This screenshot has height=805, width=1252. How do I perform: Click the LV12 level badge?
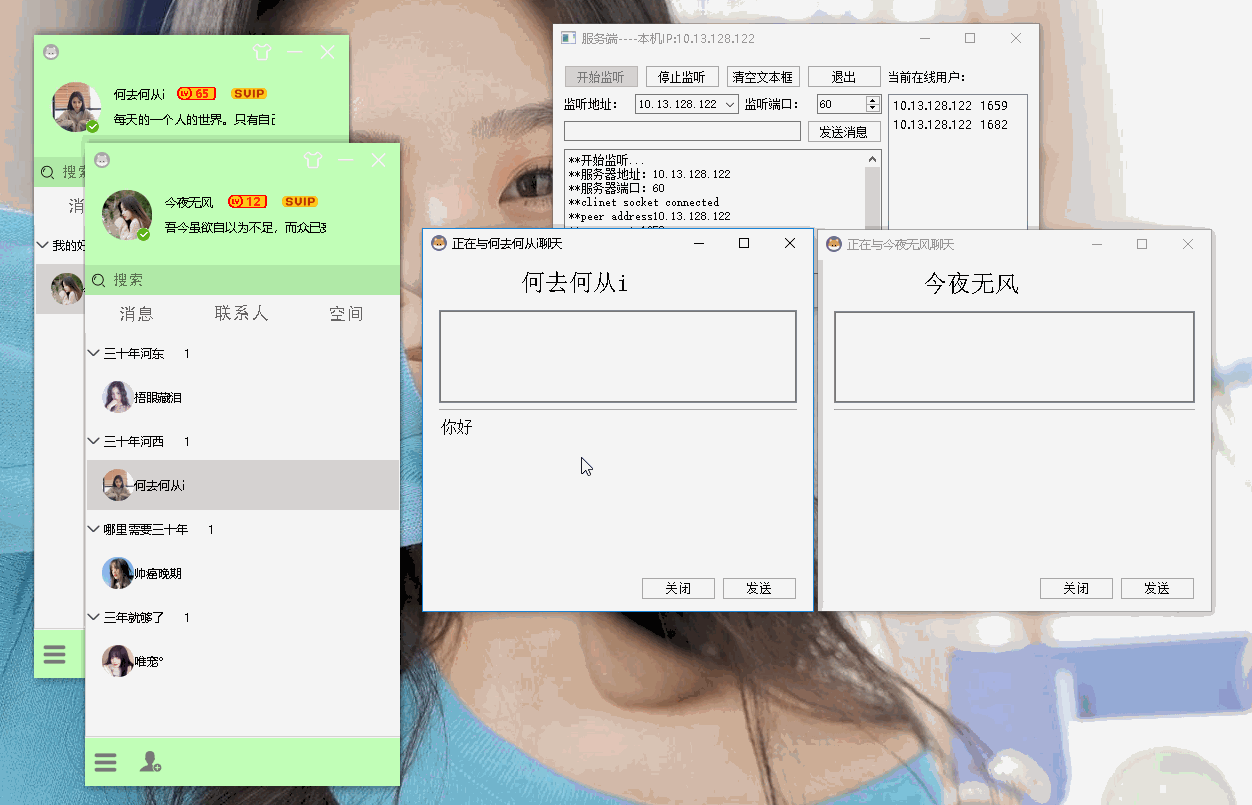pyautogui.click(x=247, y=201)
